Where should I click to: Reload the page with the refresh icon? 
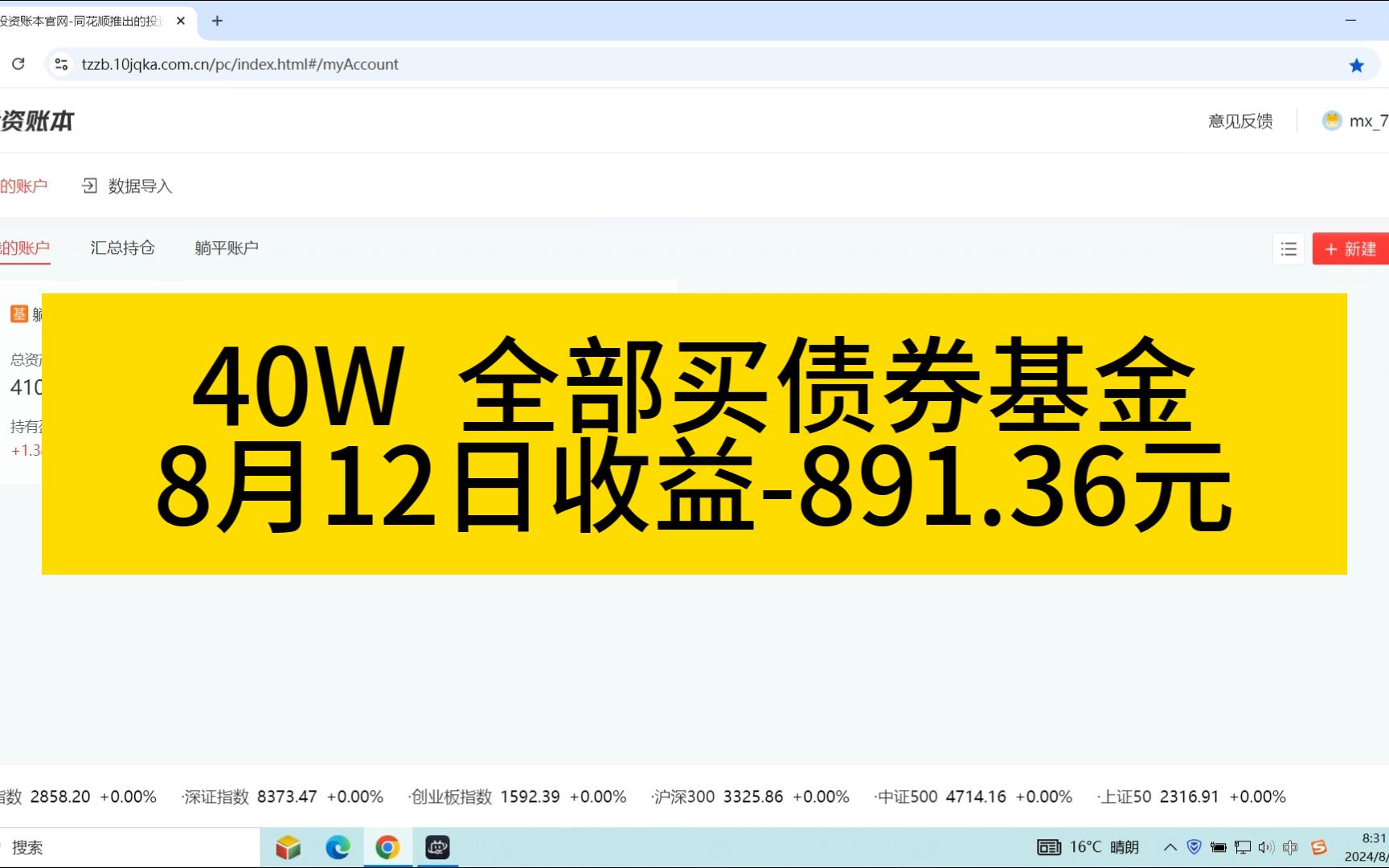click(x=18, y=63)
